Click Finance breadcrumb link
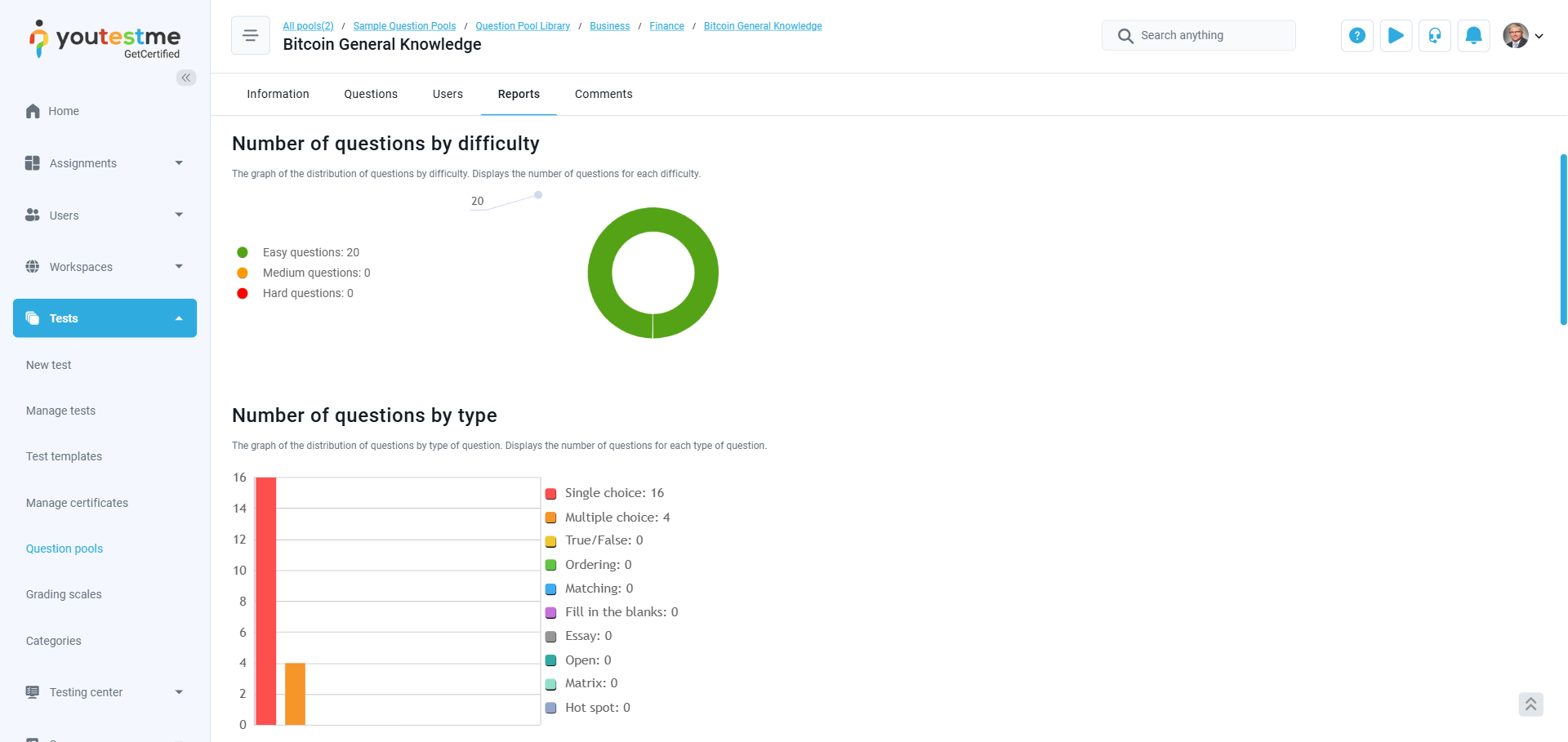This screenshot has width=1568, height=742. 667,26
